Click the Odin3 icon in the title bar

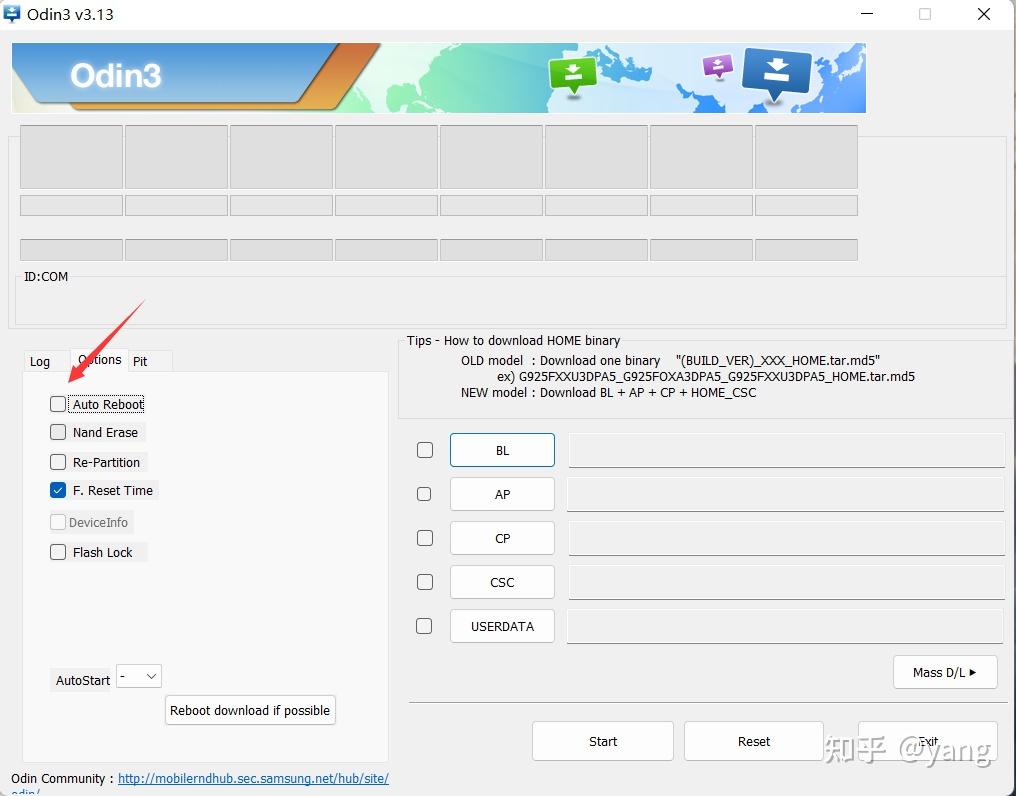point(14,14)
